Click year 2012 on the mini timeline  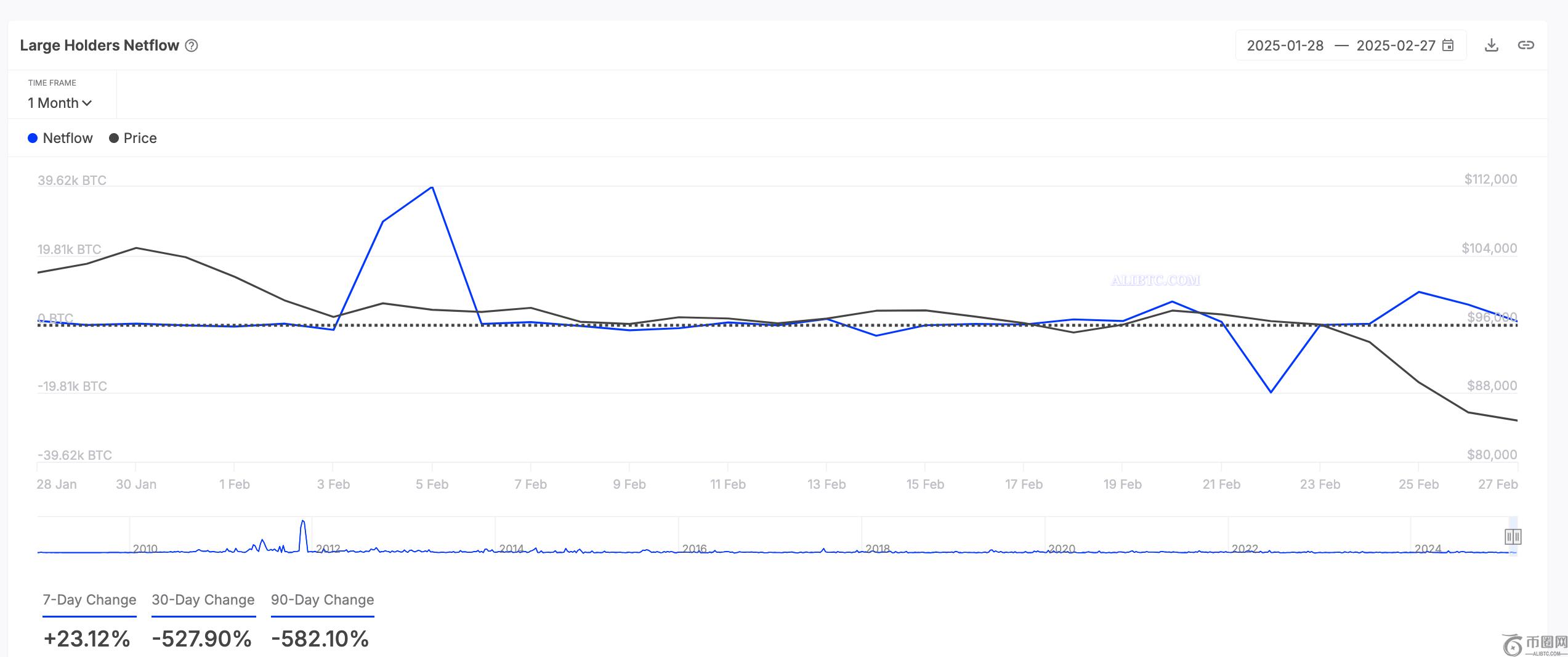click(x=328, y=549)
